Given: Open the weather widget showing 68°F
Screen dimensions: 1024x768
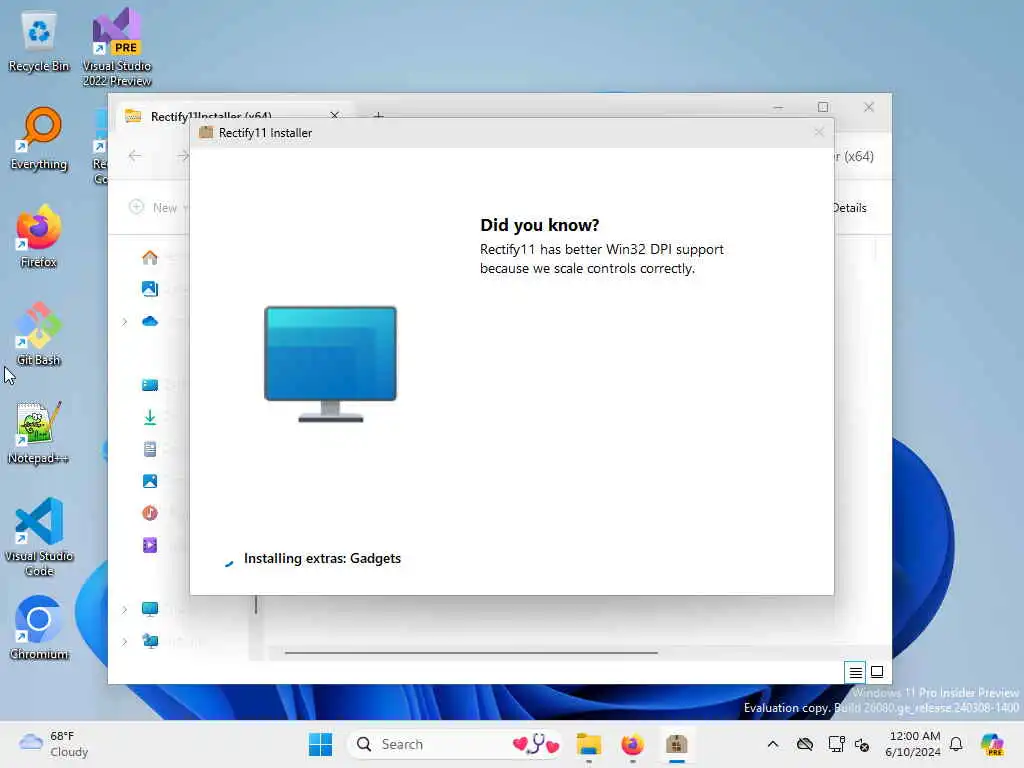Looking at the screenshot, I should [54, 744].
